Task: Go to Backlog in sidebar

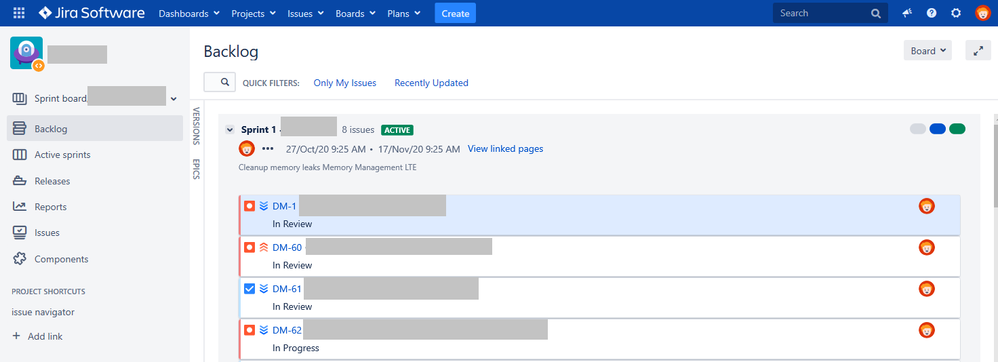Action: click(95, 129)
